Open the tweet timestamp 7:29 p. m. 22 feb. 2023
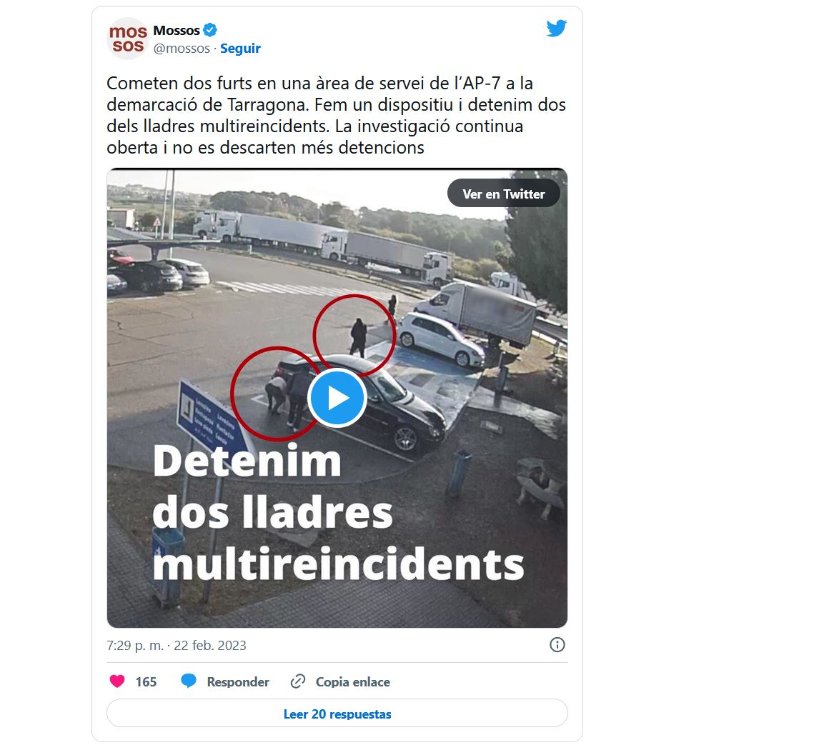The image size is (824, 750). 176,645
